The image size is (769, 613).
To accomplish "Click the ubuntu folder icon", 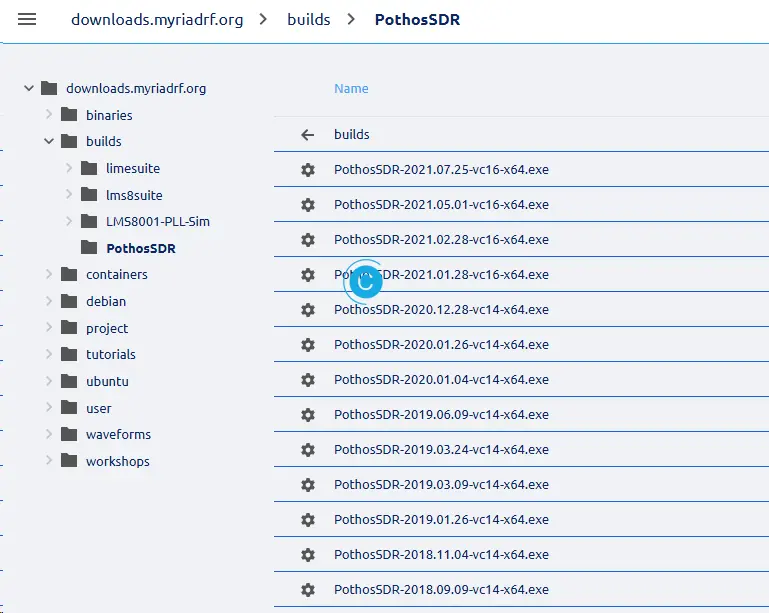I will coord(69,381).
